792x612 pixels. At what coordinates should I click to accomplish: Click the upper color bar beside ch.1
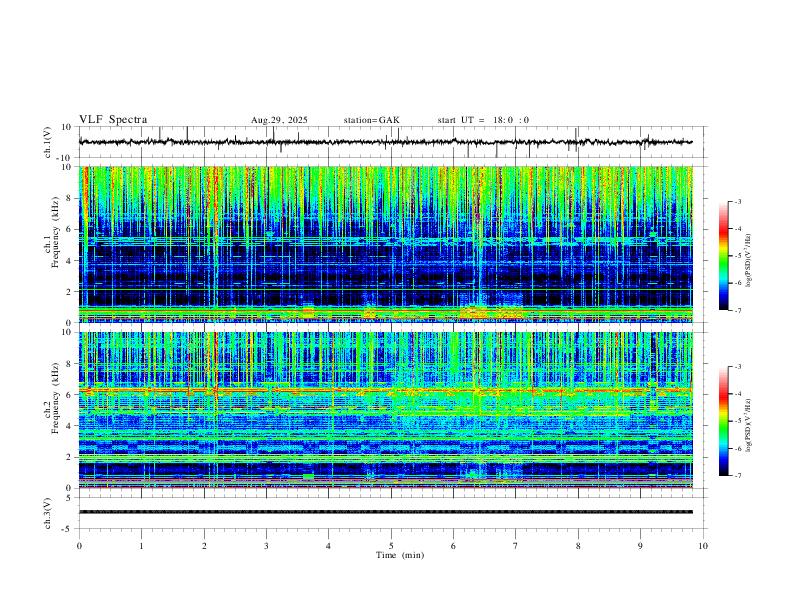tap(724, 256)
